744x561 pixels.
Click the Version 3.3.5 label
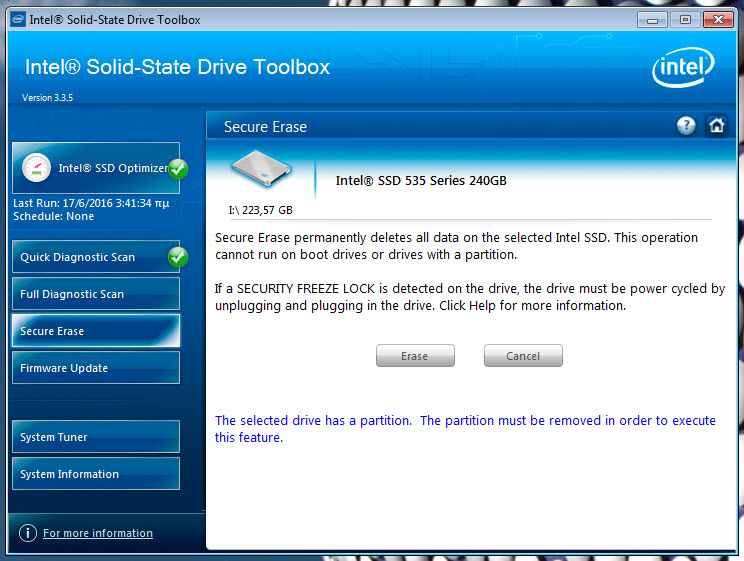click(x=47, y=98)
